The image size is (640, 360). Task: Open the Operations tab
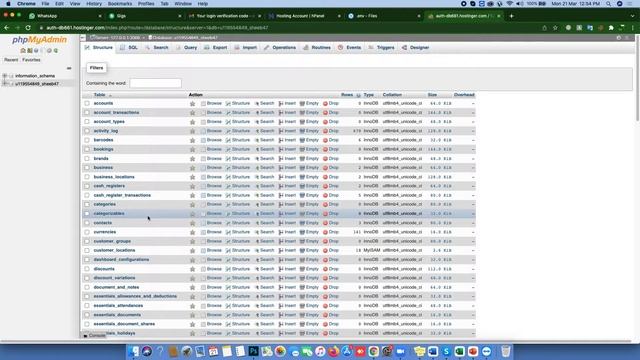tap(280, 48)
